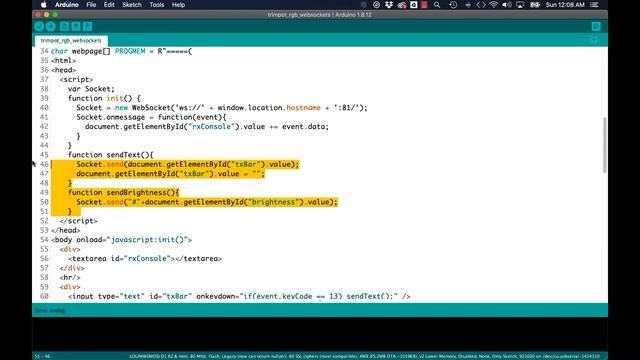Click the '</script>' tag on line 52
640x360 pixels.
tap(78, 221)
